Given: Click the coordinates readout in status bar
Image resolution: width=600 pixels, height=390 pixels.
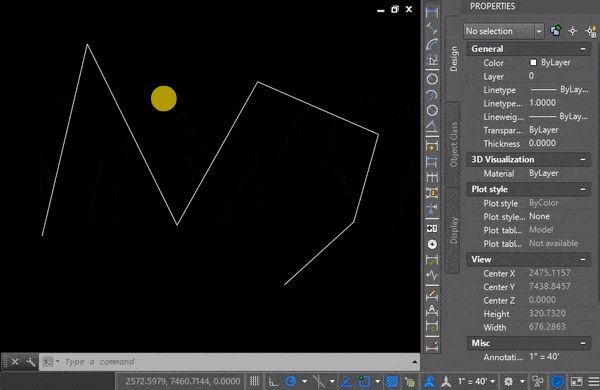Looking at the screenshot, I should 183,381.
